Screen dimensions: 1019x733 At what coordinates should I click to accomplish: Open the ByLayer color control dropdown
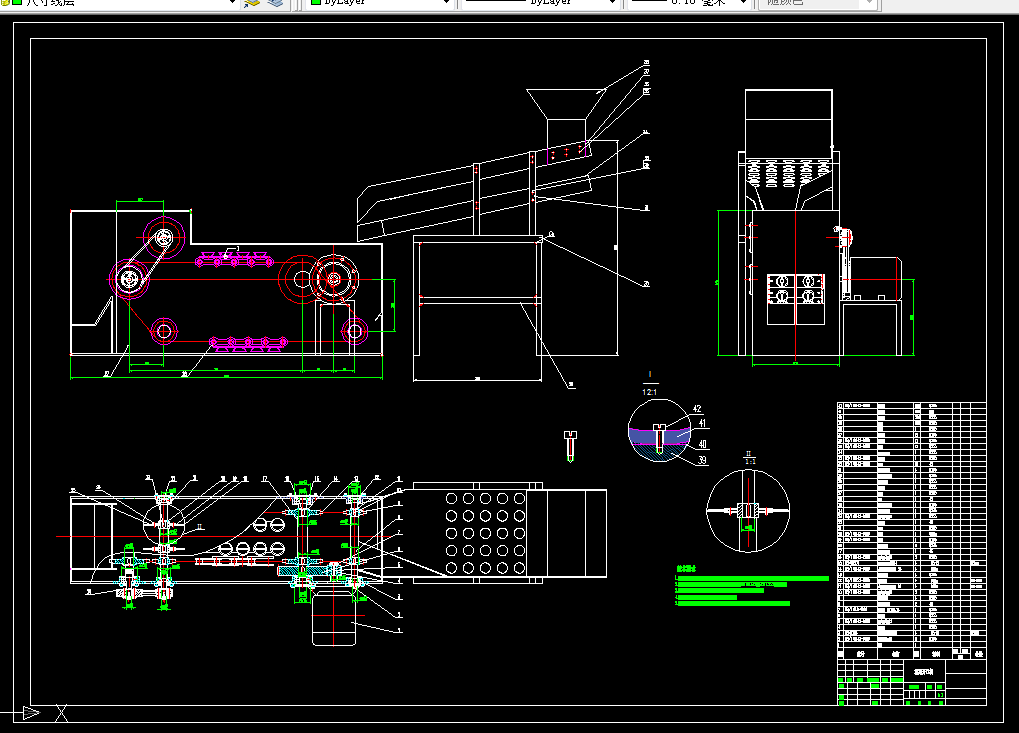[x=380, y=3]
